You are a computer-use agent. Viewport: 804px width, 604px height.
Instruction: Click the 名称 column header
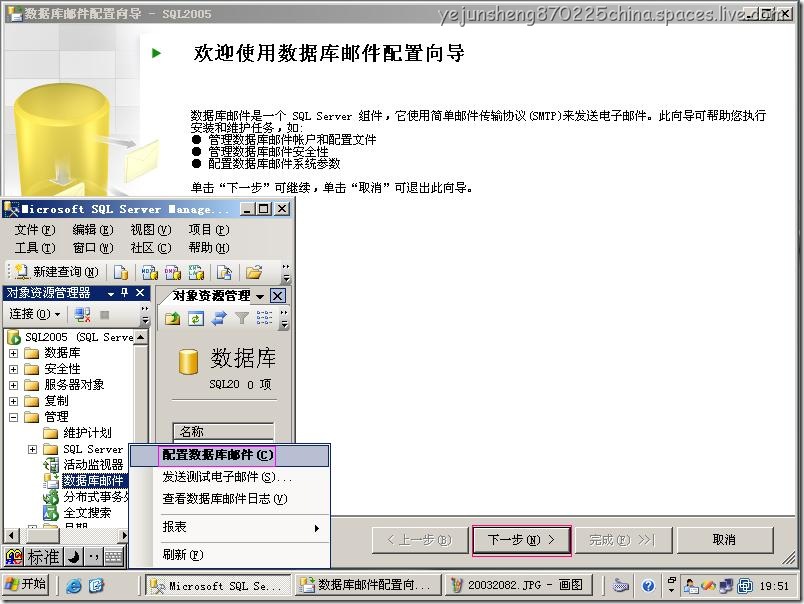point(224,432)
